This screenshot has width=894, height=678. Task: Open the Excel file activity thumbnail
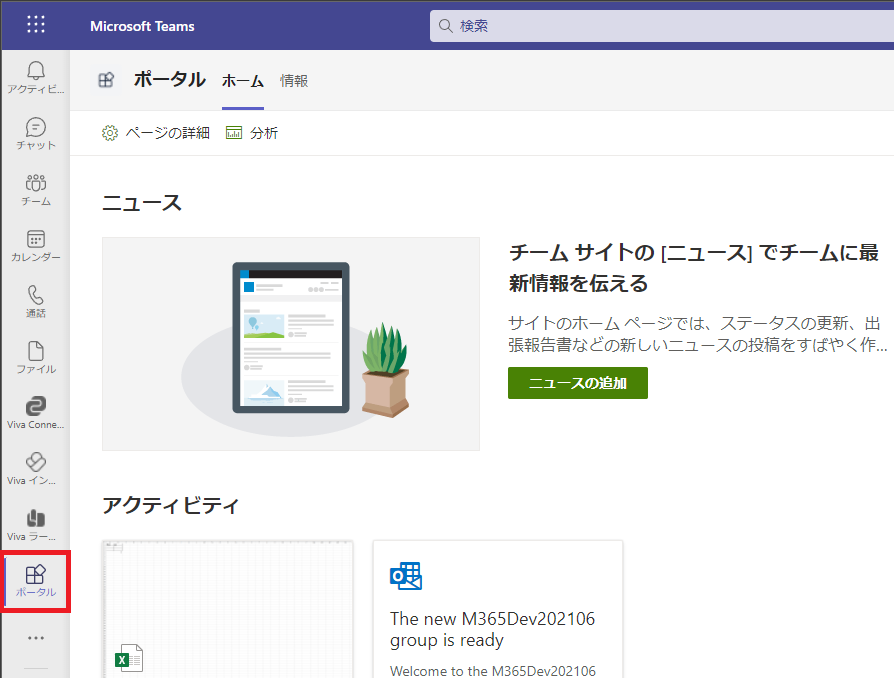pos(227,609)
